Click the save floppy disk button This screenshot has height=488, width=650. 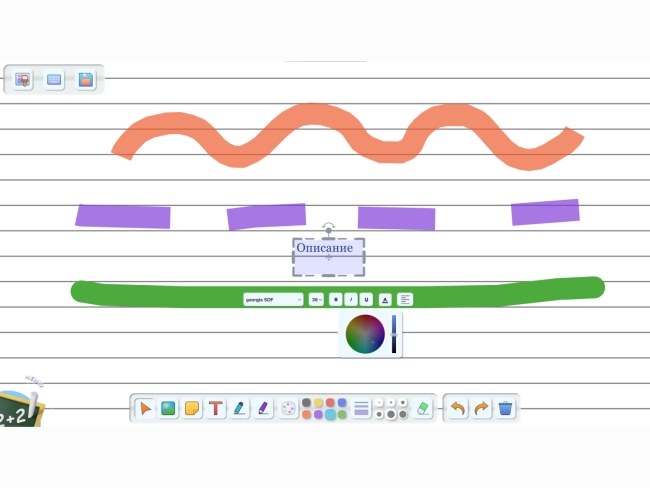coord(86,79)
